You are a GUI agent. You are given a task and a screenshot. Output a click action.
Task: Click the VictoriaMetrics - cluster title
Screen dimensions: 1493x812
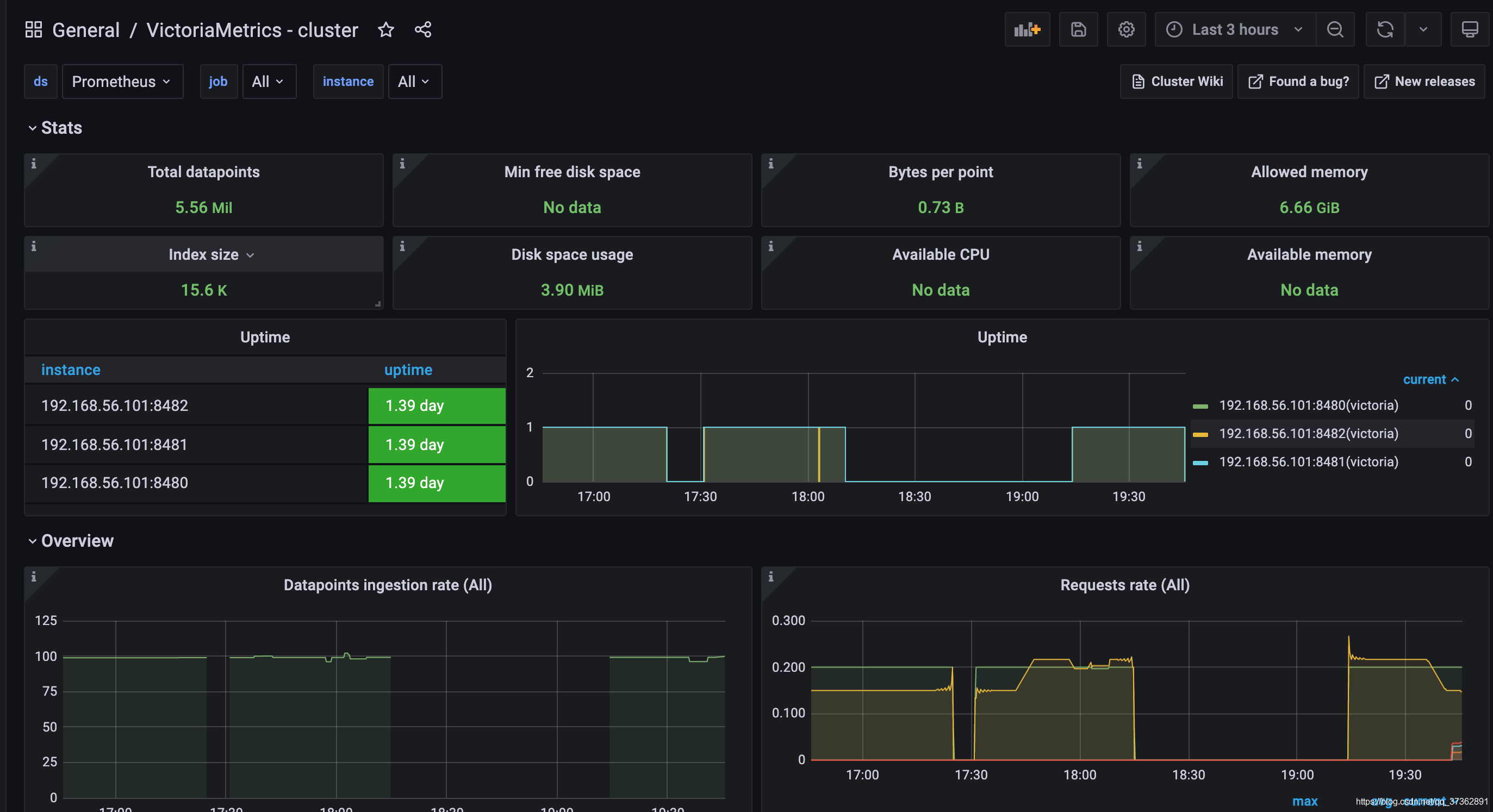click(x=252, y=30)
